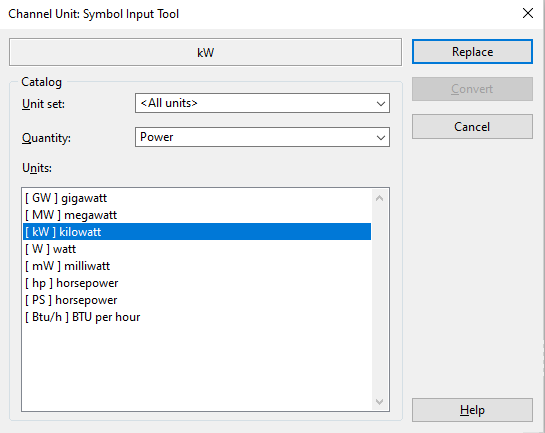Close the Symbol Input Tool dialog
The width and height of the screenshot is (545, 433).
pyautogui.click(x=528, y=13)
